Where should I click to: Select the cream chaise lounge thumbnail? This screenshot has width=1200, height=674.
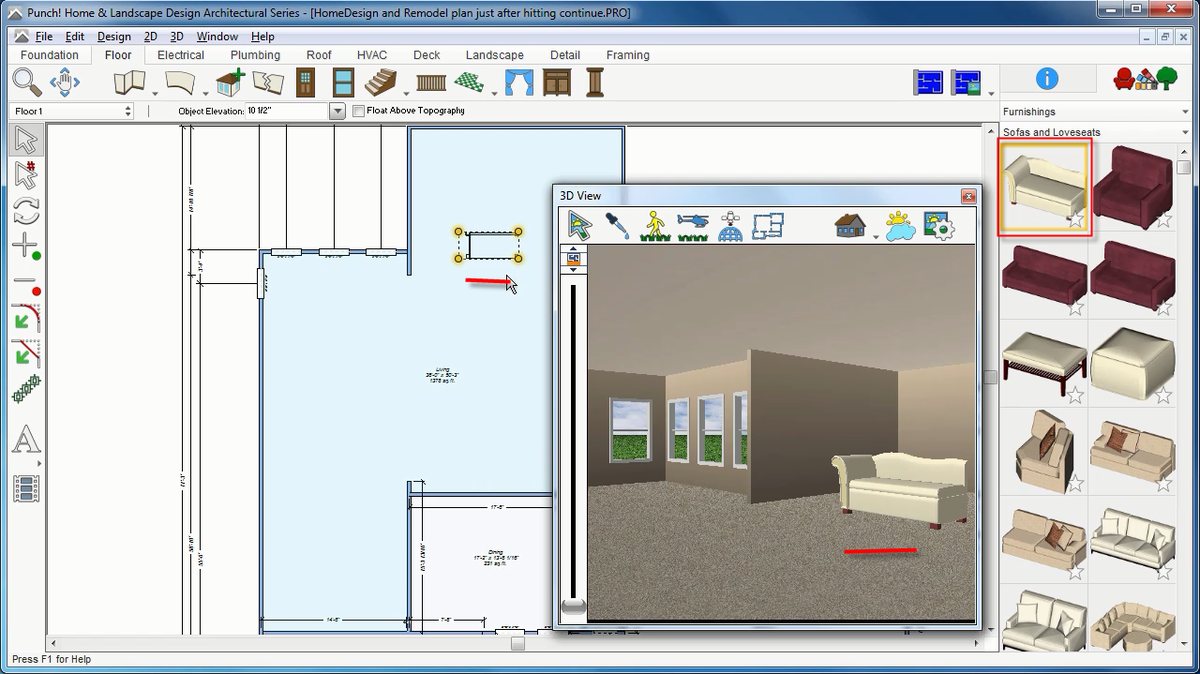pyautogui.click(x=1044, y=187)
